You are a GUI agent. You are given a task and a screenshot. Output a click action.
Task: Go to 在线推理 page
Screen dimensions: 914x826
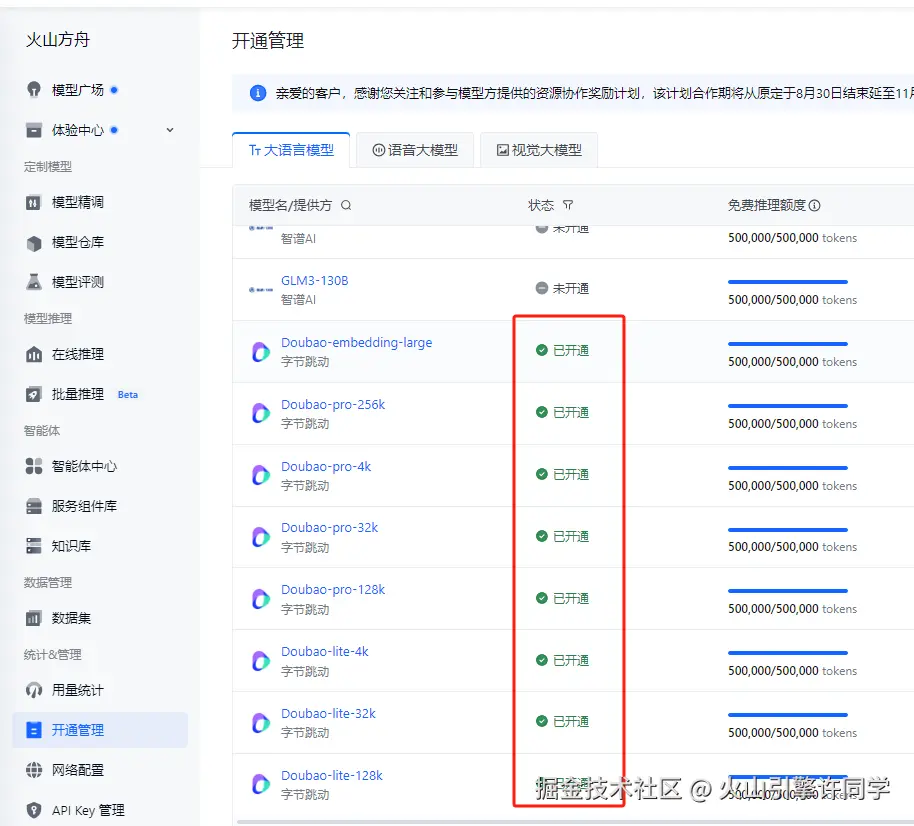click(x=78, y=354)
